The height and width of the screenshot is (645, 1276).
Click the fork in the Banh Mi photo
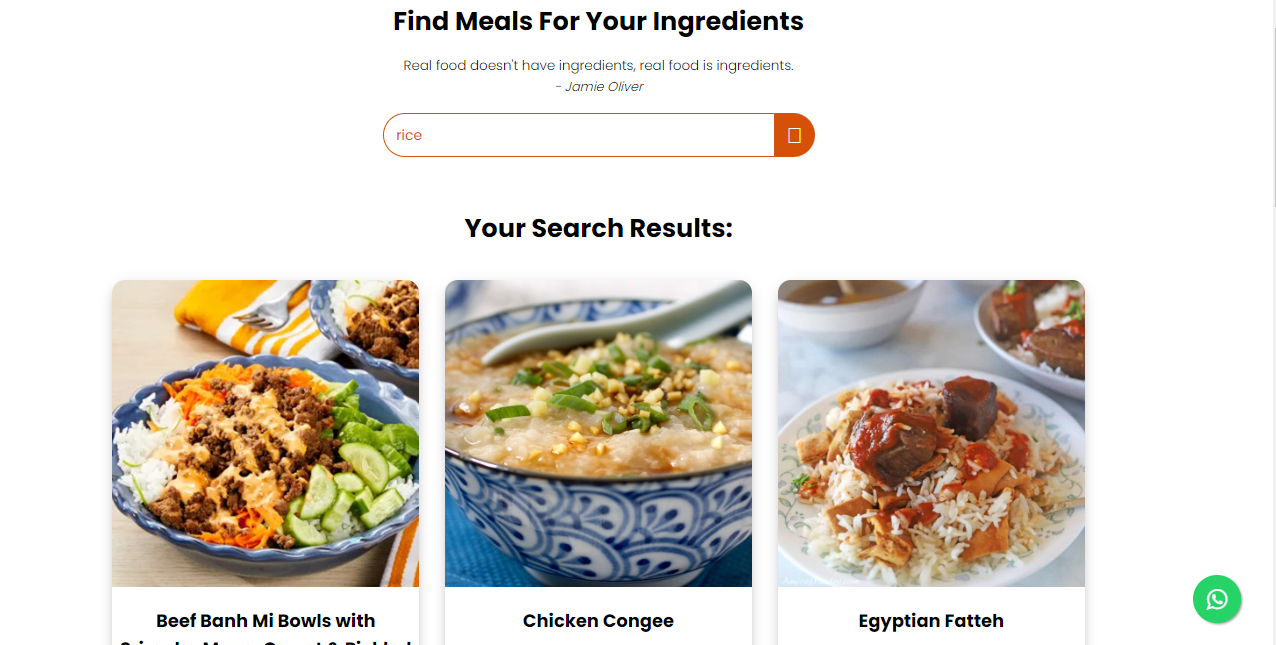pyautogui.click(x=262, y=311)
